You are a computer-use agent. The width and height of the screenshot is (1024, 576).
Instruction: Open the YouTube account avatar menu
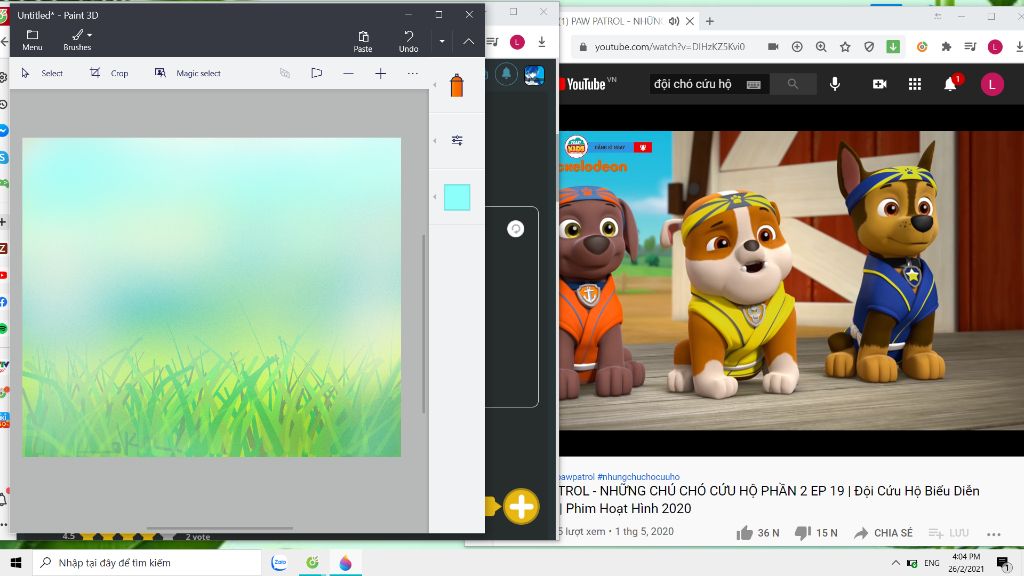(x=992, y=84)
